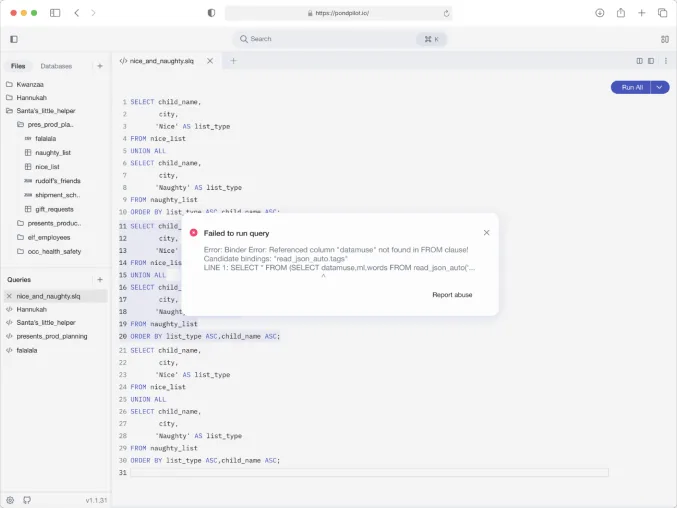Viewport: 677px width, 508px height.
Task: Go forward with Safari forward arrow
Action: pos(93,13)
